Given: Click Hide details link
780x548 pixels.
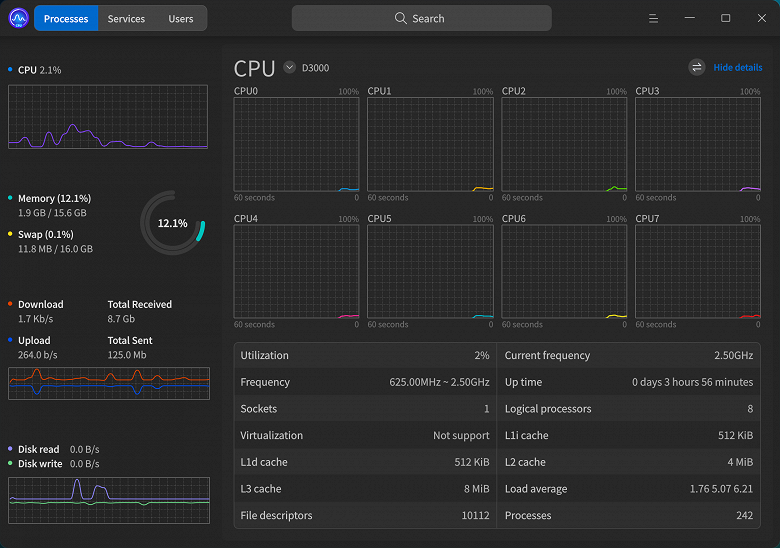Looking at the screenshot, I should [x=737, y=68].
